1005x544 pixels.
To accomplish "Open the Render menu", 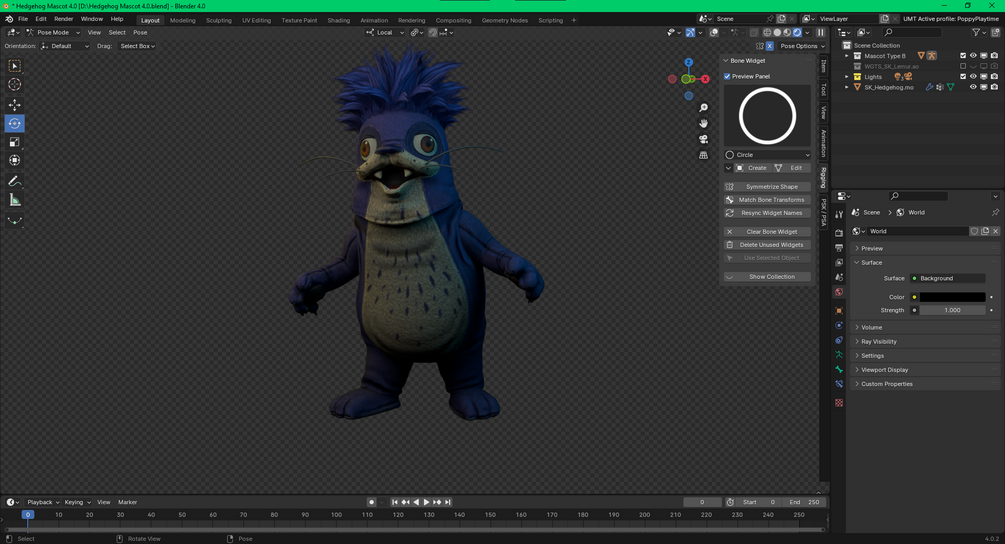I will [x=63, y=19].
